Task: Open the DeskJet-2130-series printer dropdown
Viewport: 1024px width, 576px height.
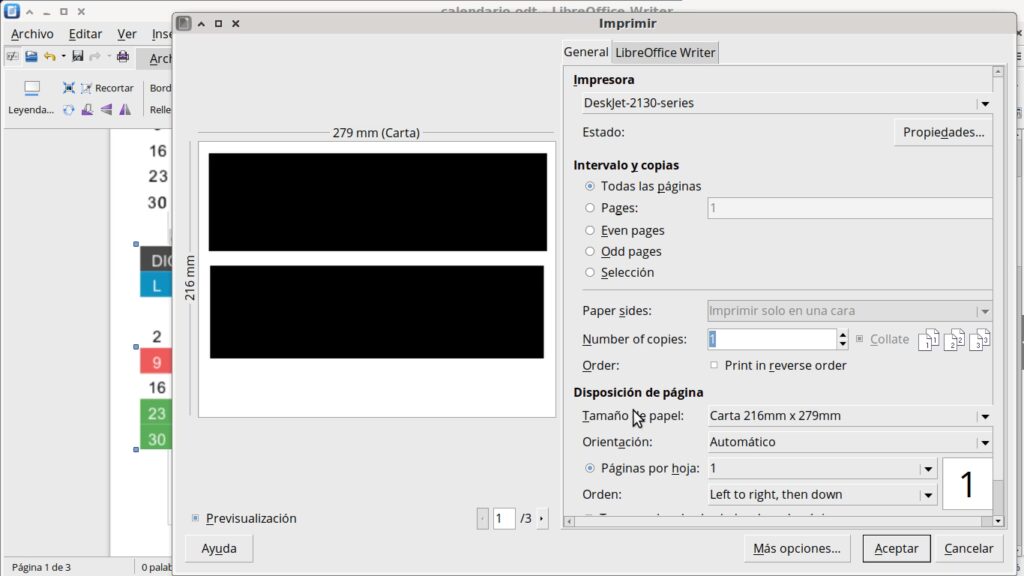Action: coord(984,103)
